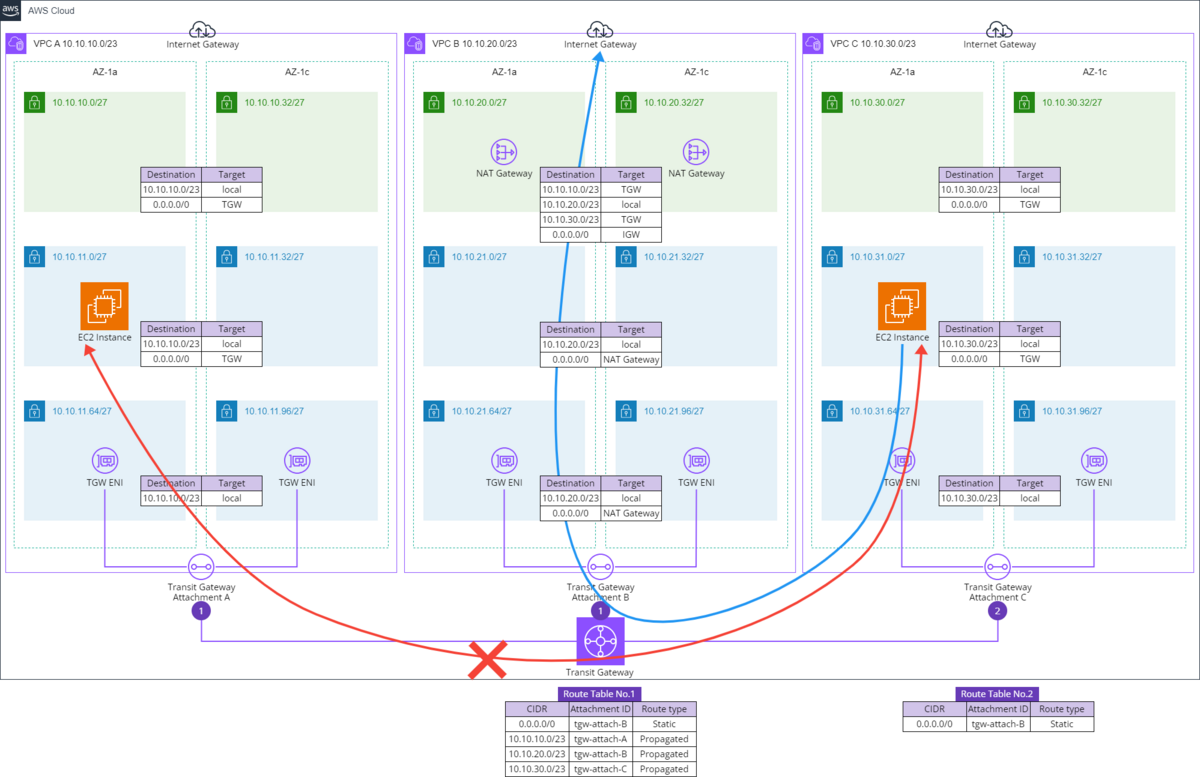The height and width of the screenshot is (777, 1200).
Task: Click 'Attachment ID' header in Route Table No.1
Action: point(600,709)
